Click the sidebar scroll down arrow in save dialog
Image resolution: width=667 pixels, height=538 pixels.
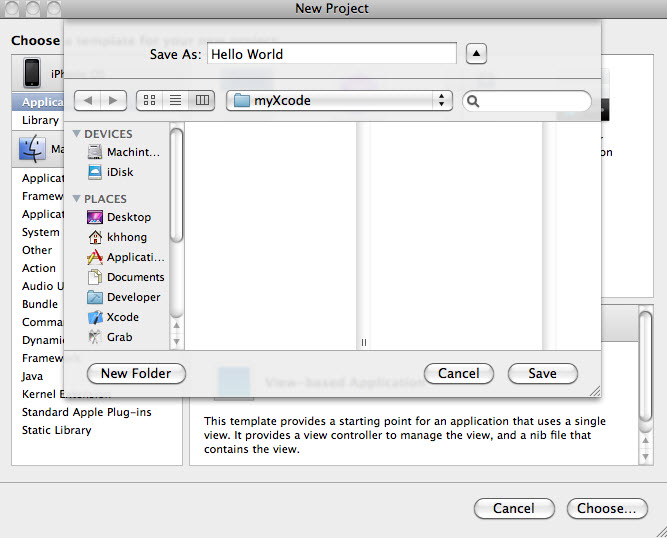[177, 342]
